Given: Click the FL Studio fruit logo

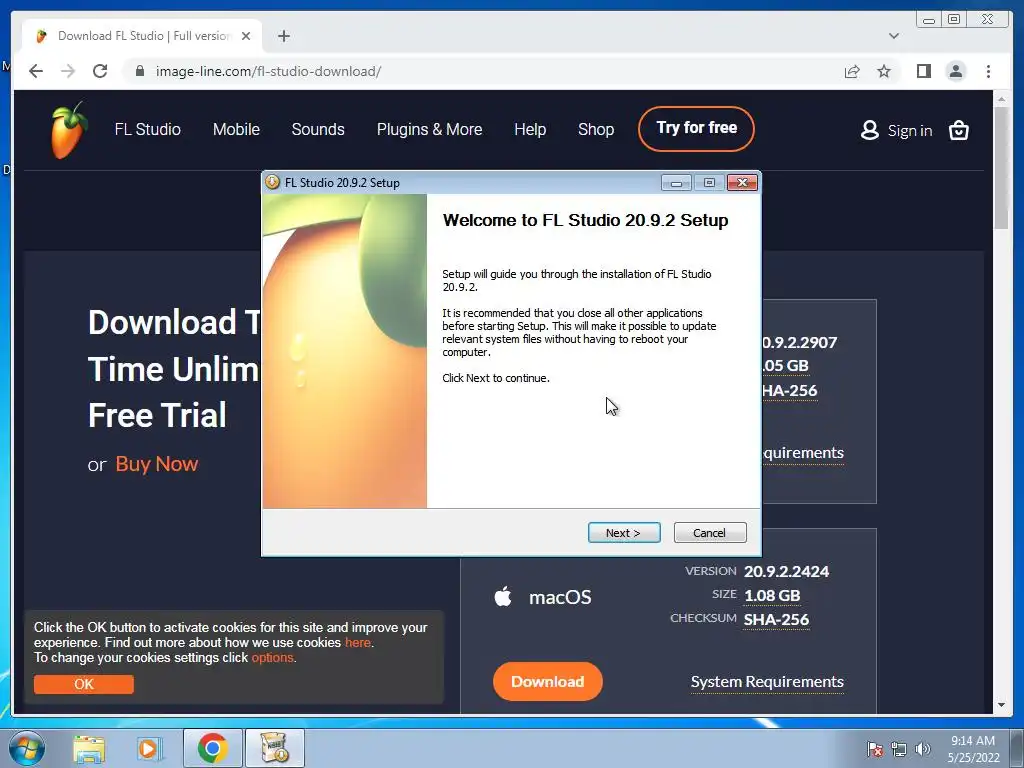Looking at the screenshot, I should 69,130.
